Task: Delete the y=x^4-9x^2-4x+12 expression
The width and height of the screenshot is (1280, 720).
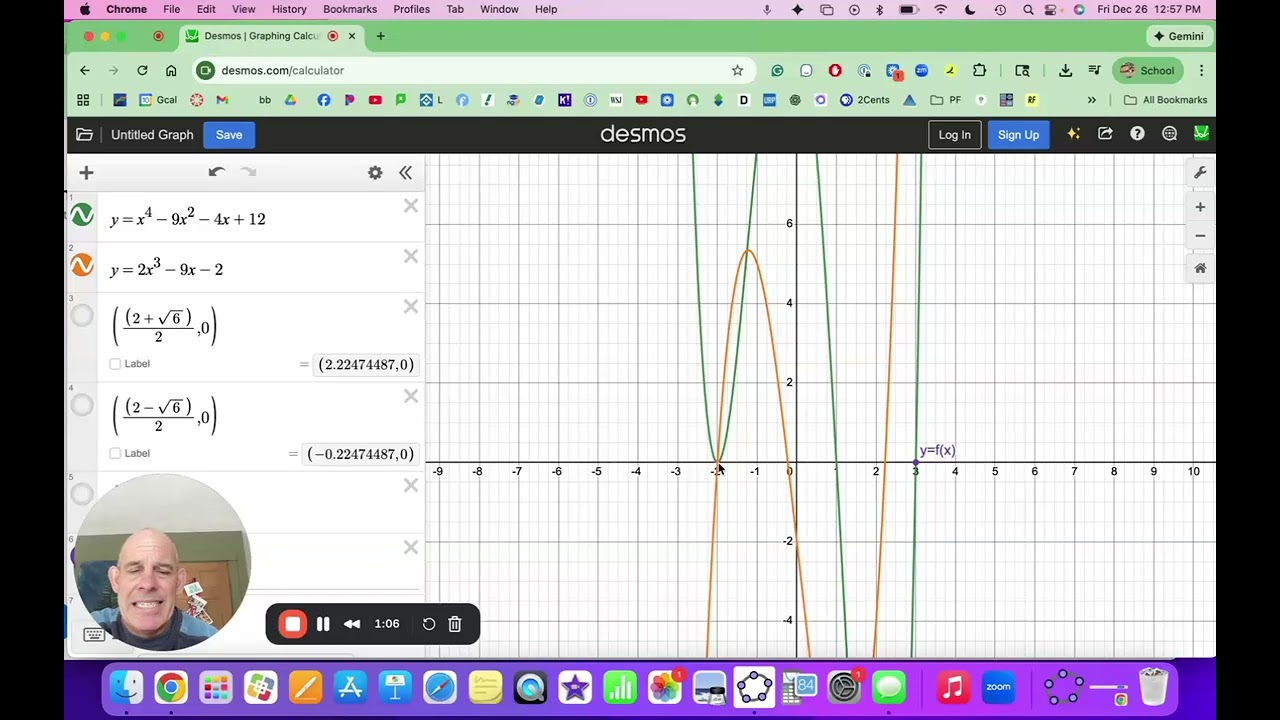Action: pyautogui.click(x=410, y=206)
